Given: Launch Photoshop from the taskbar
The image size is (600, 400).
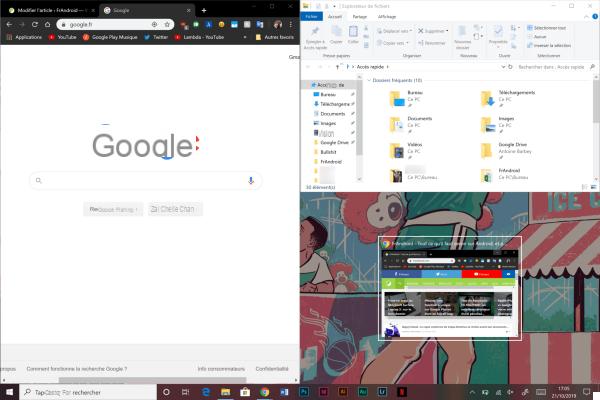Looking at the screenshot, I should click(x=304, y=392).
